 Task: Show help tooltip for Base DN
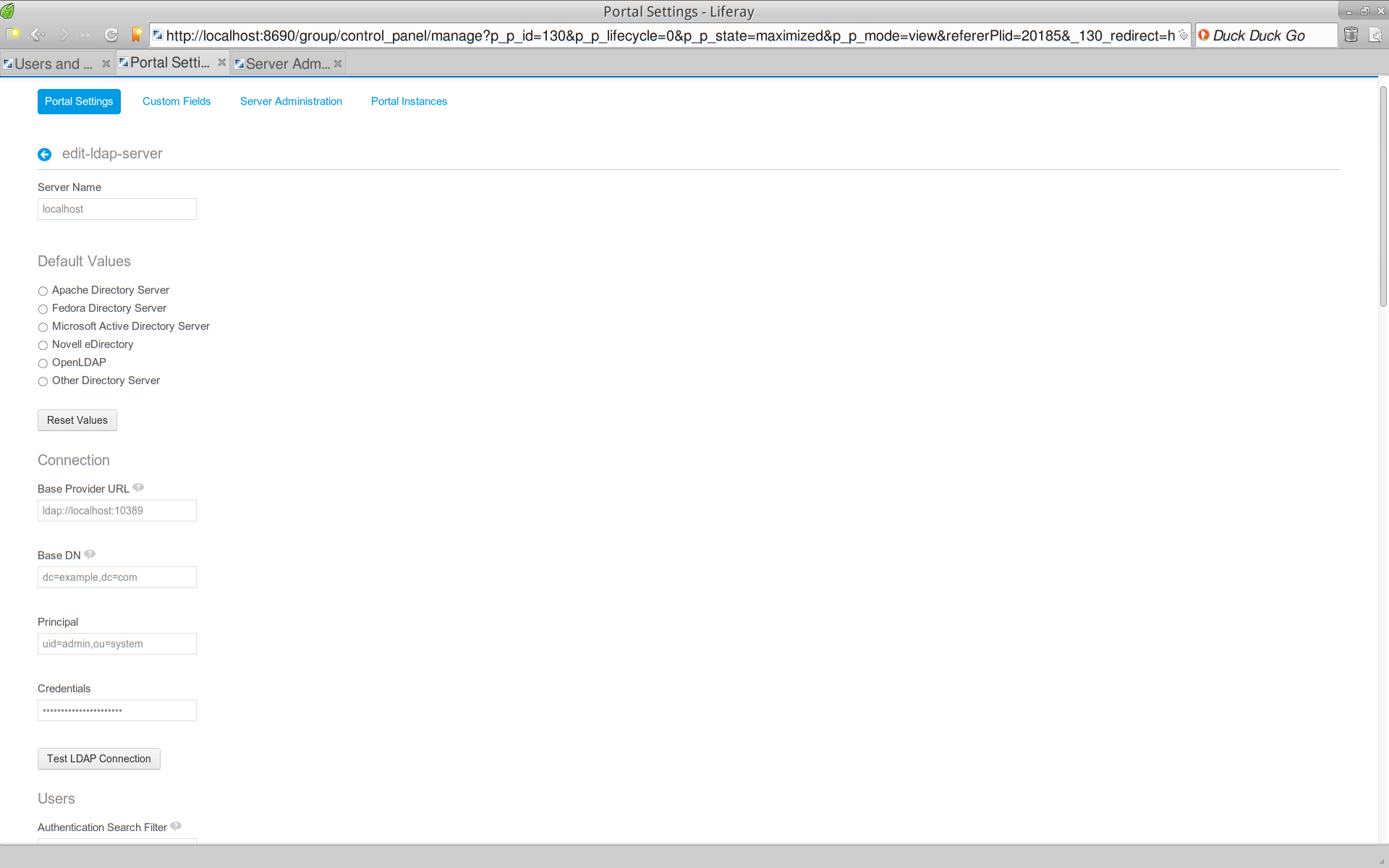(90, 554)
